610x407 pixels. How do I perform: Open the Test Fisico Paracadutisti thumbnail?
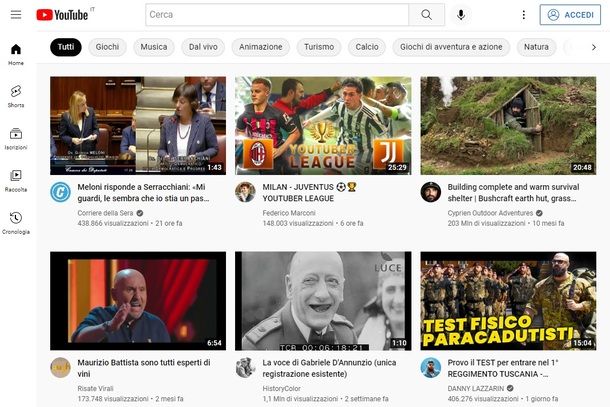click(x=508, y=301)
